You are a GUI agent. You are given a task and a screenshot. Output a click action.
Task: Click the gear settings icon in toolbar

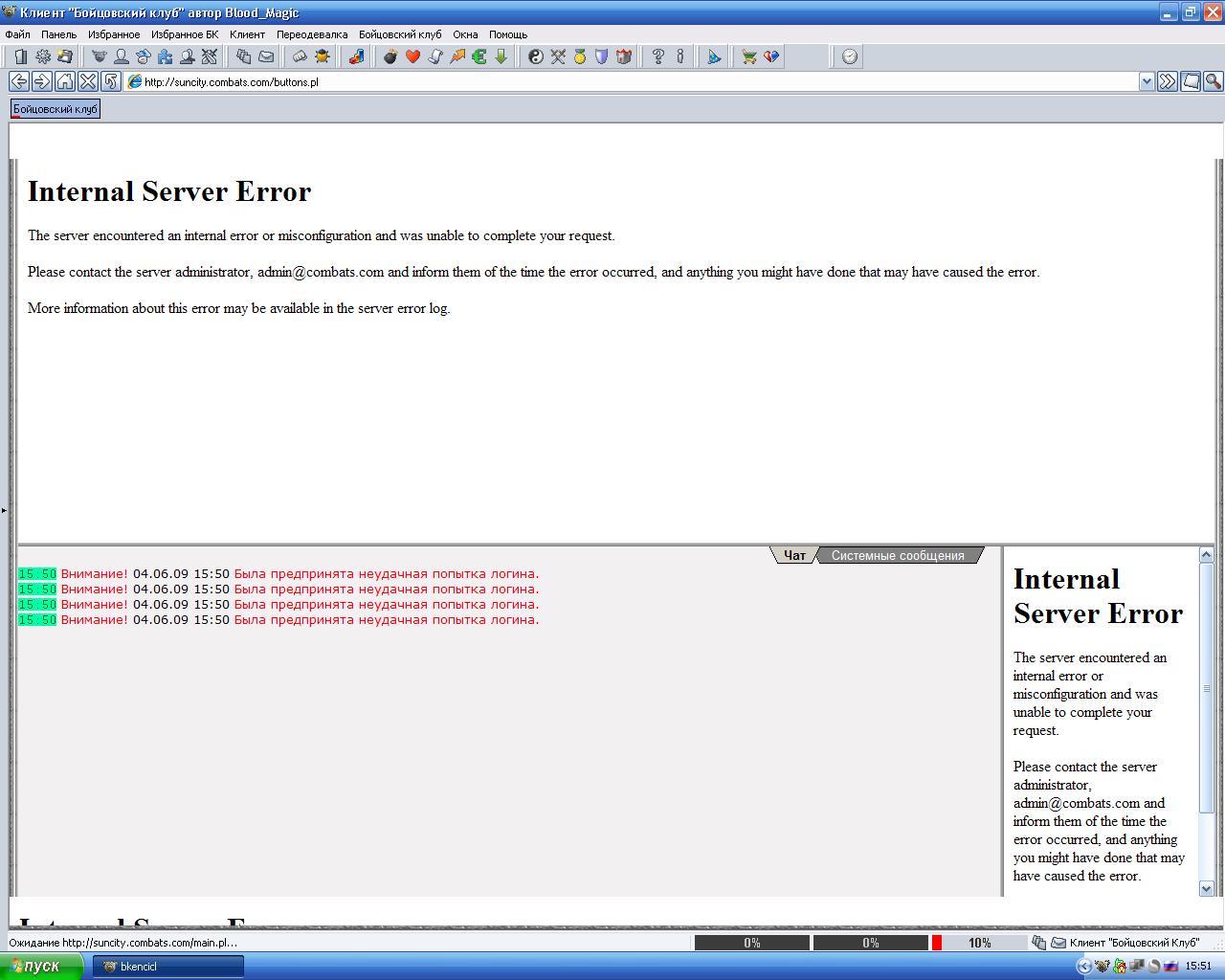coord(43,56)
